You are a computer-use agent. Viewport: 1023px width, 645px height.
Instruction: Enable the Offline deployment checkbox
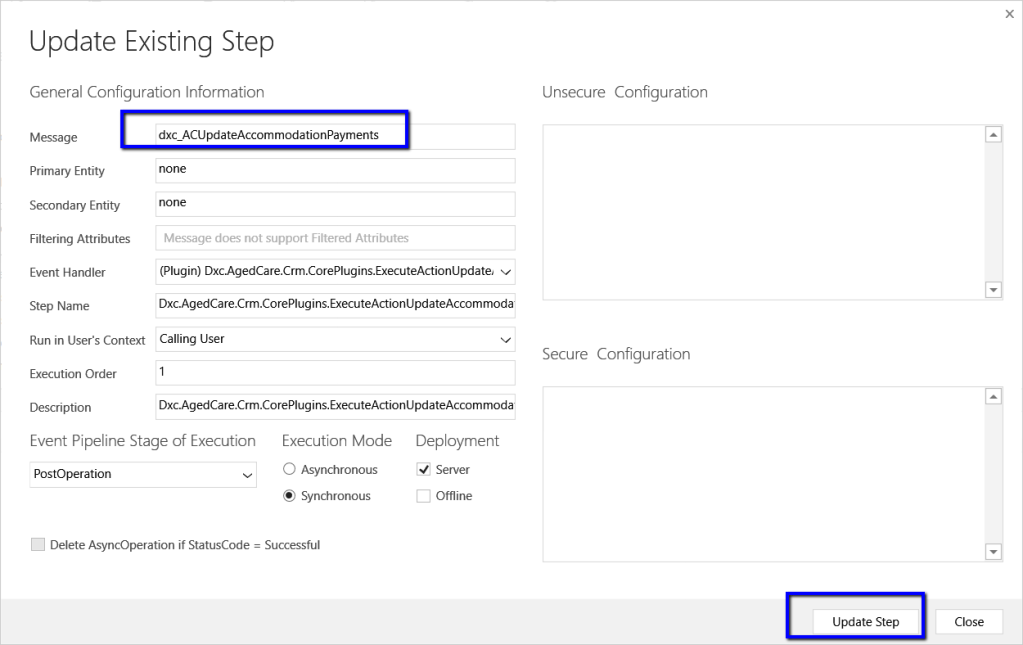coord(424,496)
